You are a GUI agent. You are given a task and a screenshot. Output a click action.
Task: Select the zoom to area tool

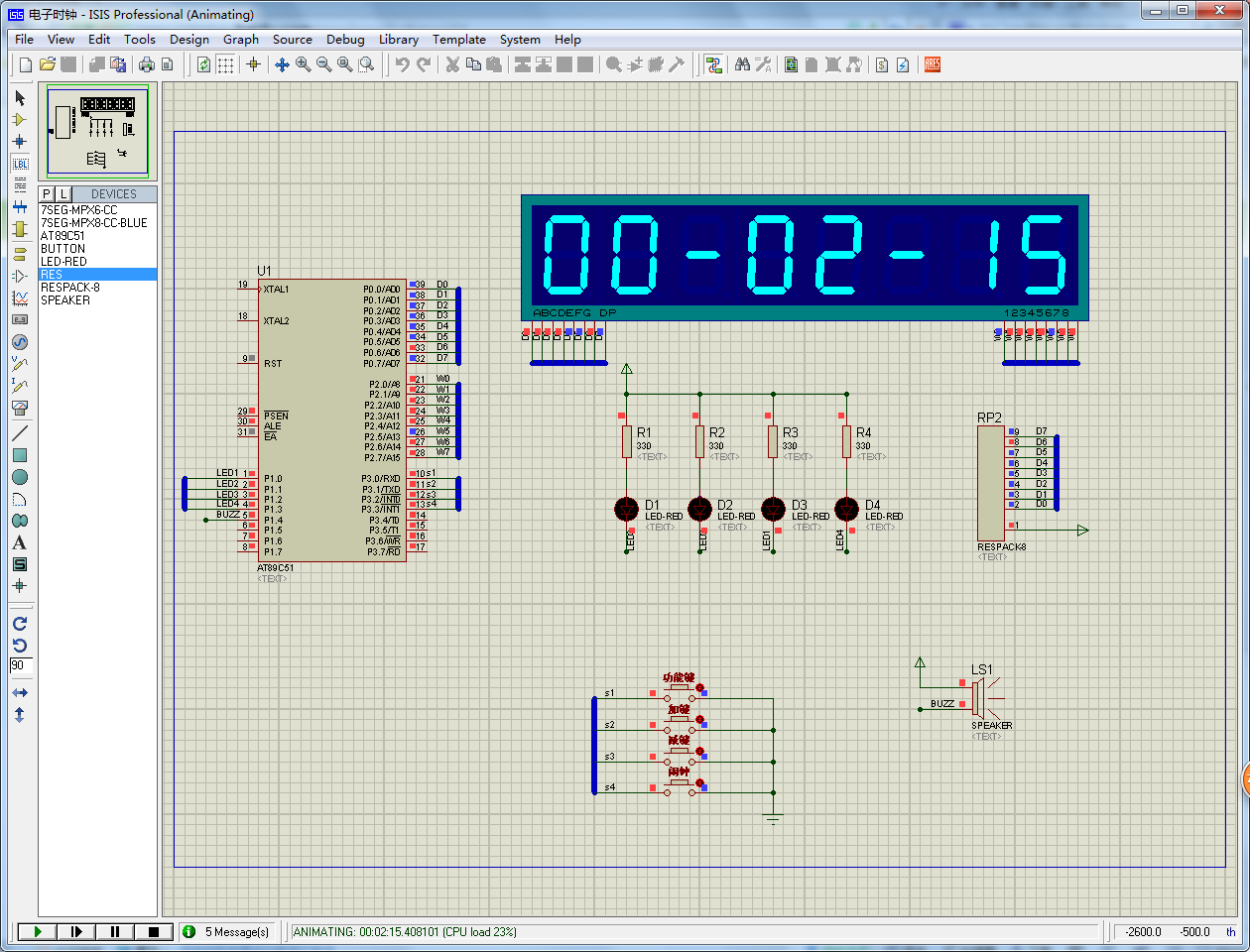(x=366, y=64)
